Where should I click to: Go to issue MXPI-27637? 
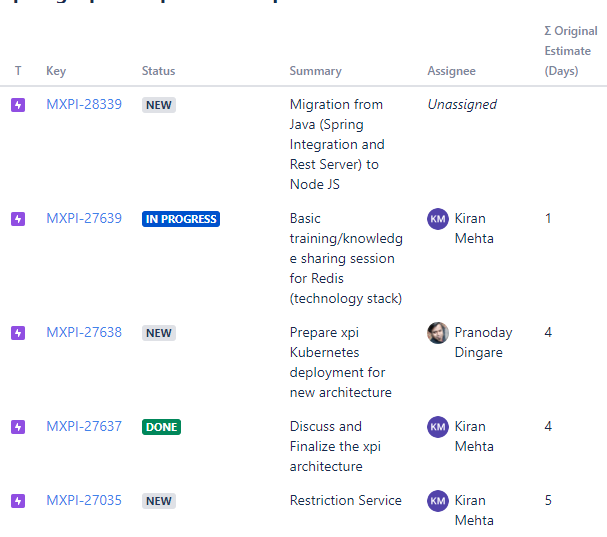point(84,427)
